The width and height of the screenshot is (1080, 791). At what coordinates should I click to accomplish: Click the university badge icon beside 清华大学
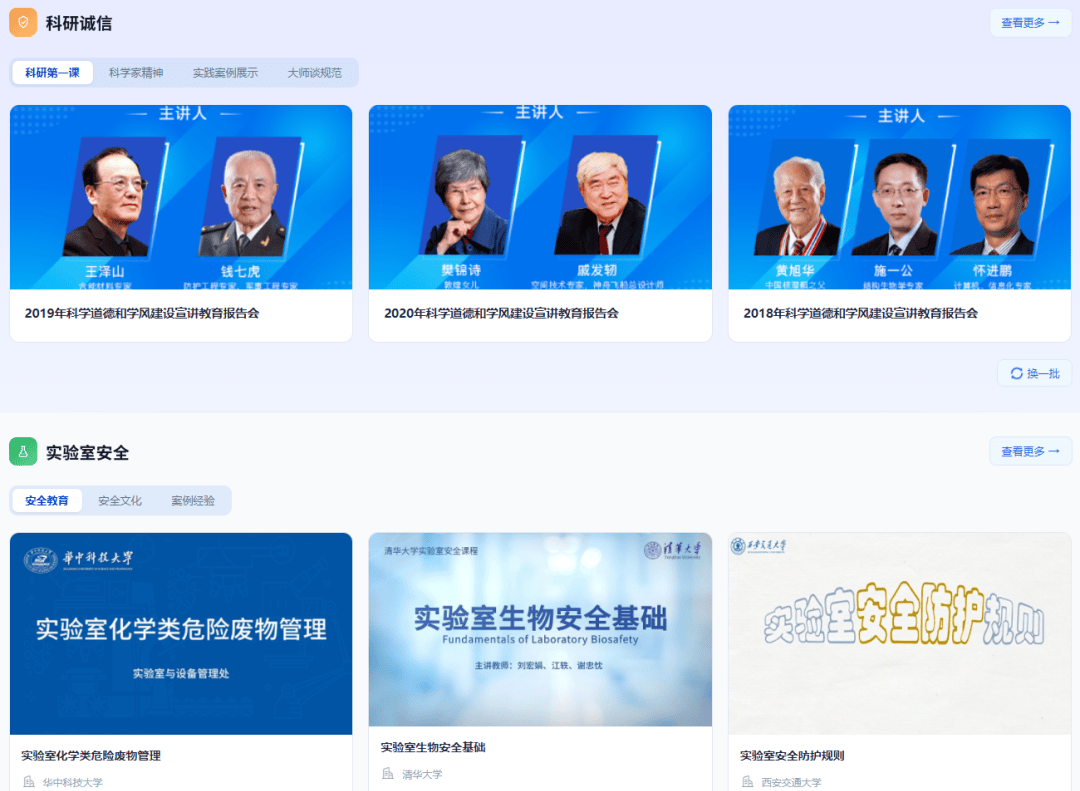tap(387, 773)
